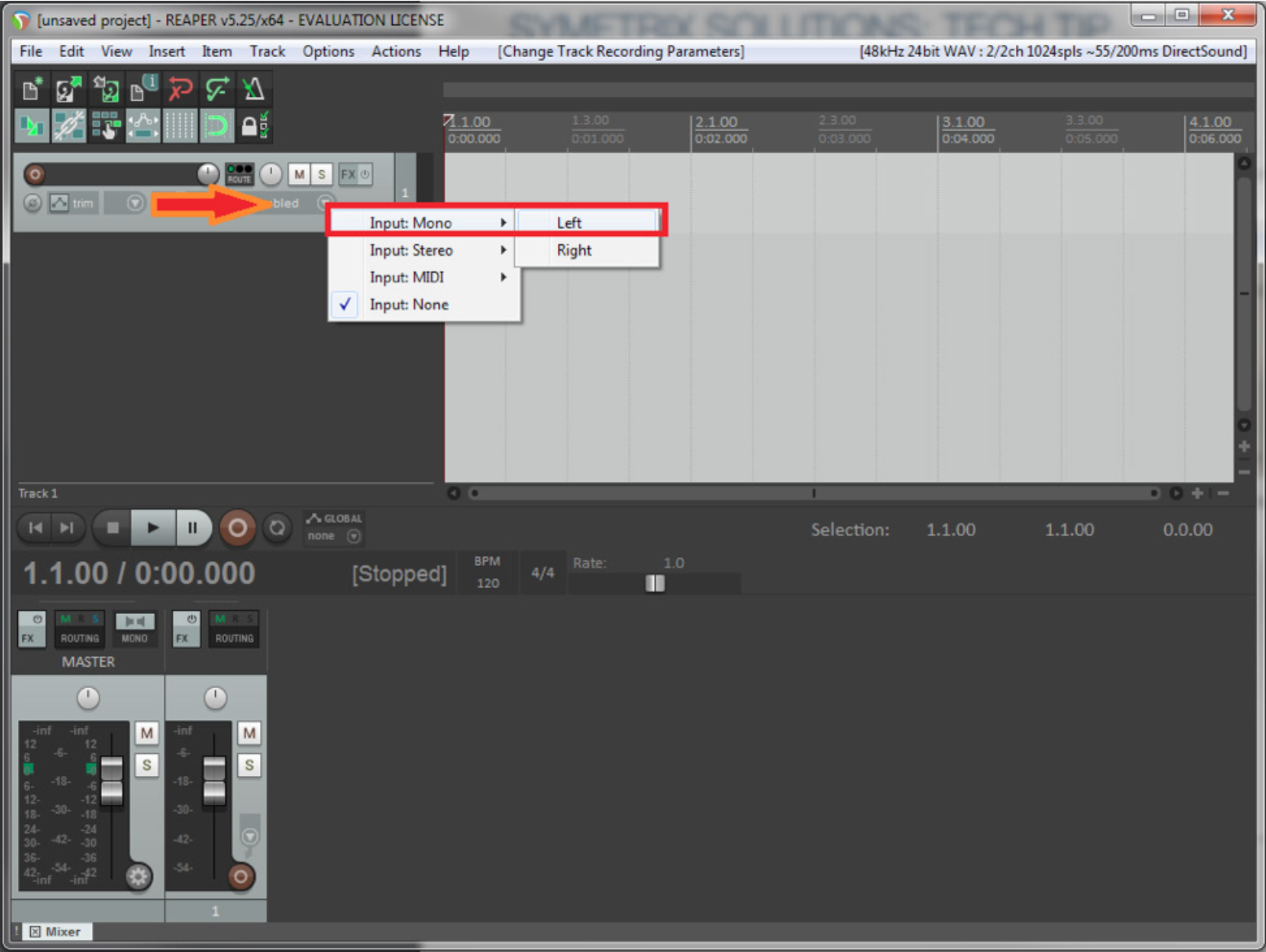The image size is (1266, 952).
Task: Click the master track gear icon
Action: coord(138,876)
